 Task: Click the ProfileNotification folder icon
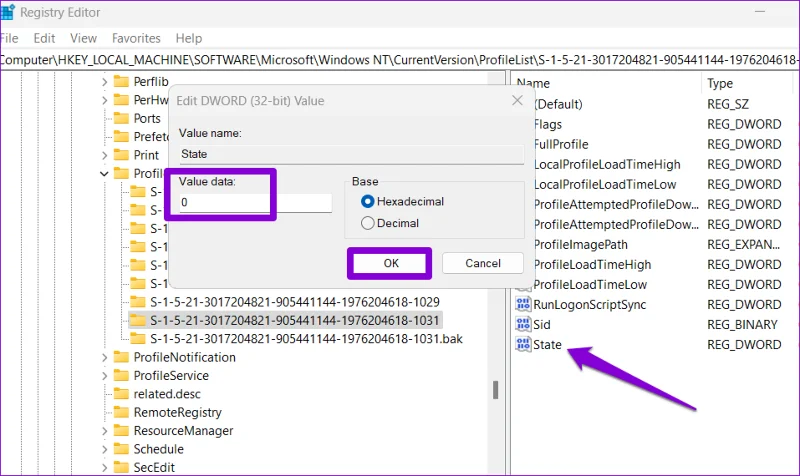tap(121, 357)
